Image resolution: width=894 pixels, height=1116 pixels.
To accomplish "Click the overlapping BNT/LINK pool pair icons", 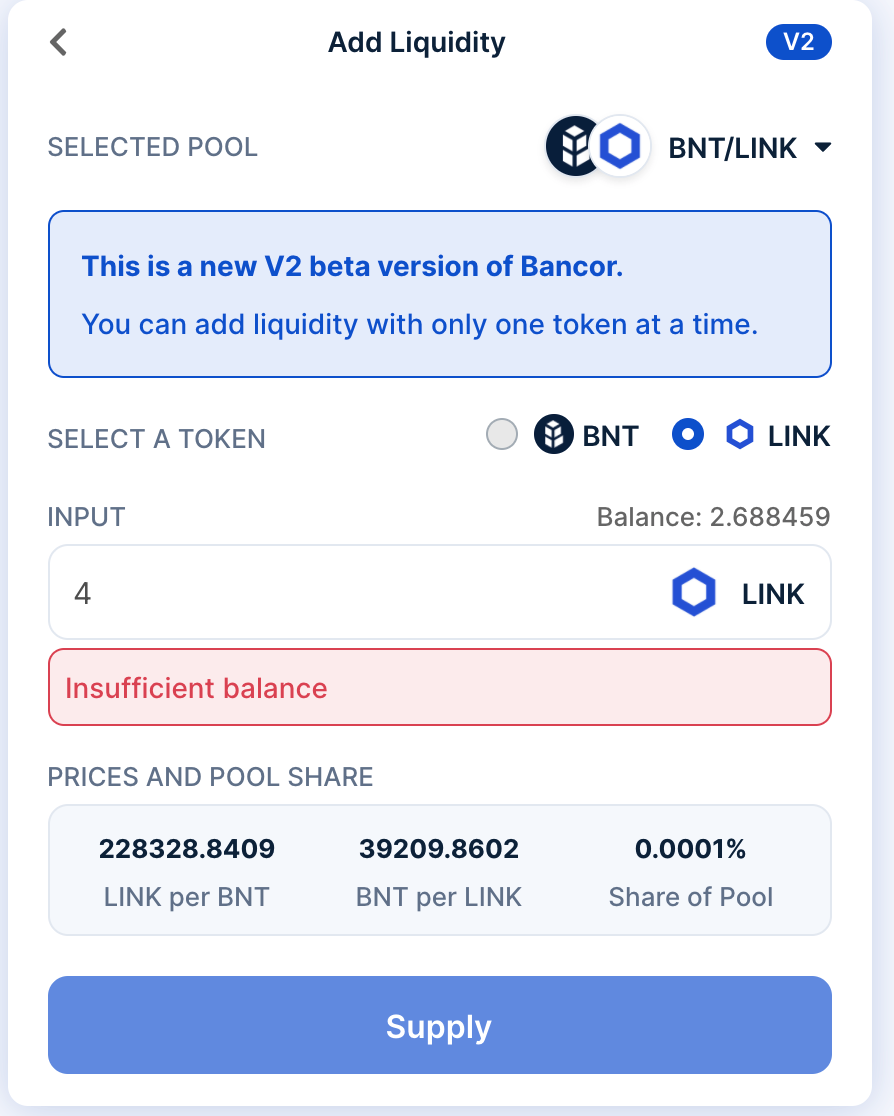I will [597, 146].
